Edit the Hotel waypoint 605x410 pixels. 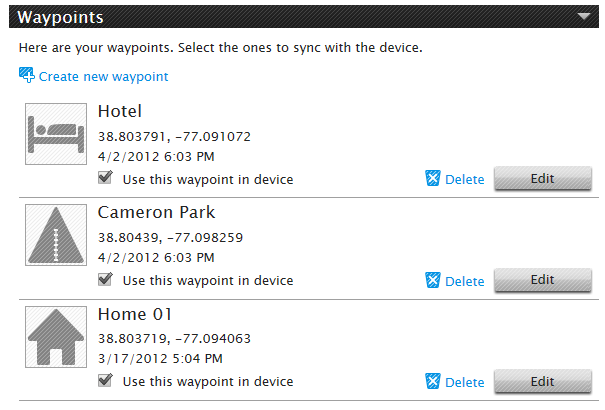pyautogui.click(x=542, y=178)
